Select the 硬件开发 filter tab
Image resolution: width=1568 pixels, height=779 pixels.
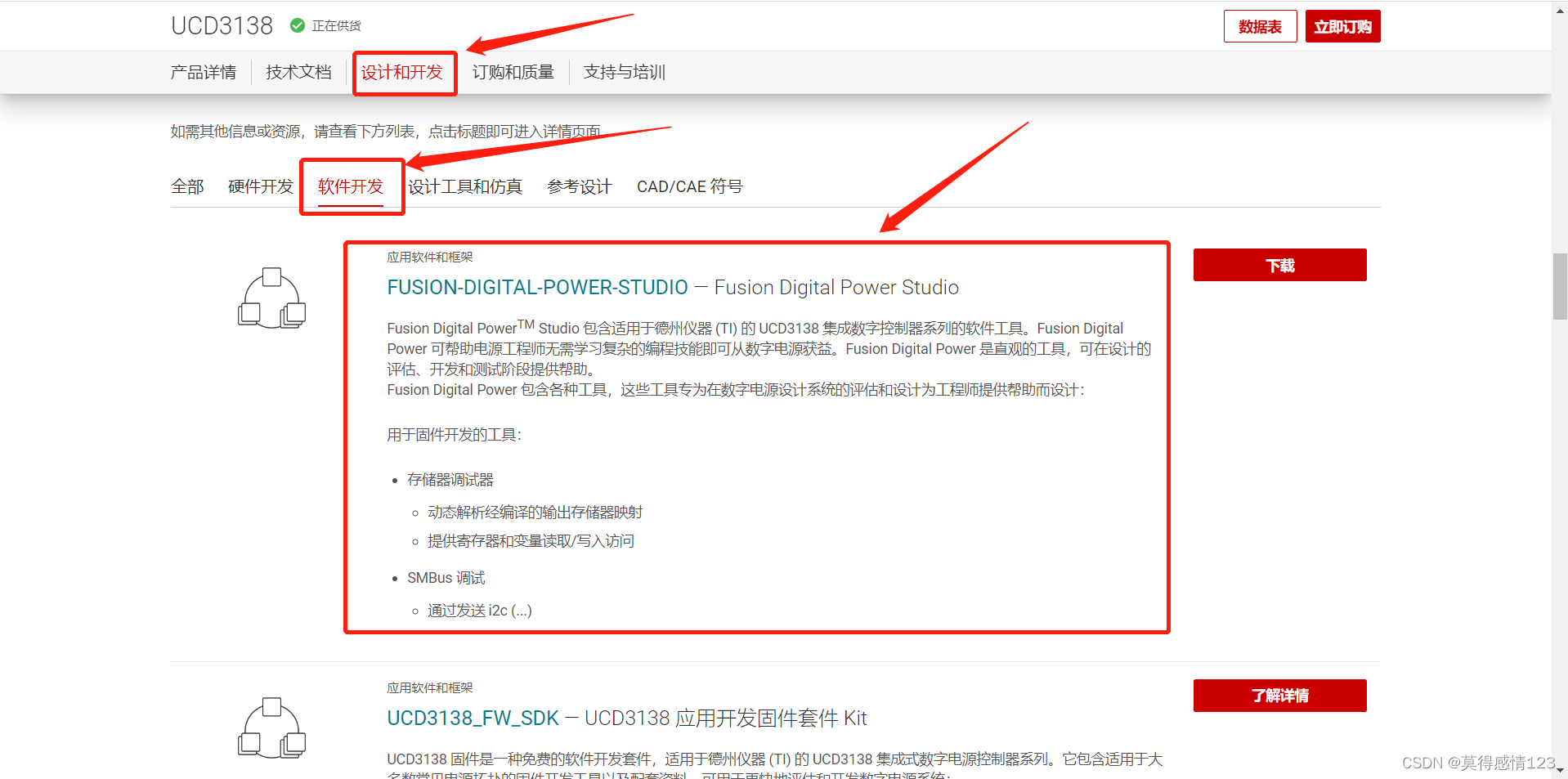261,186
